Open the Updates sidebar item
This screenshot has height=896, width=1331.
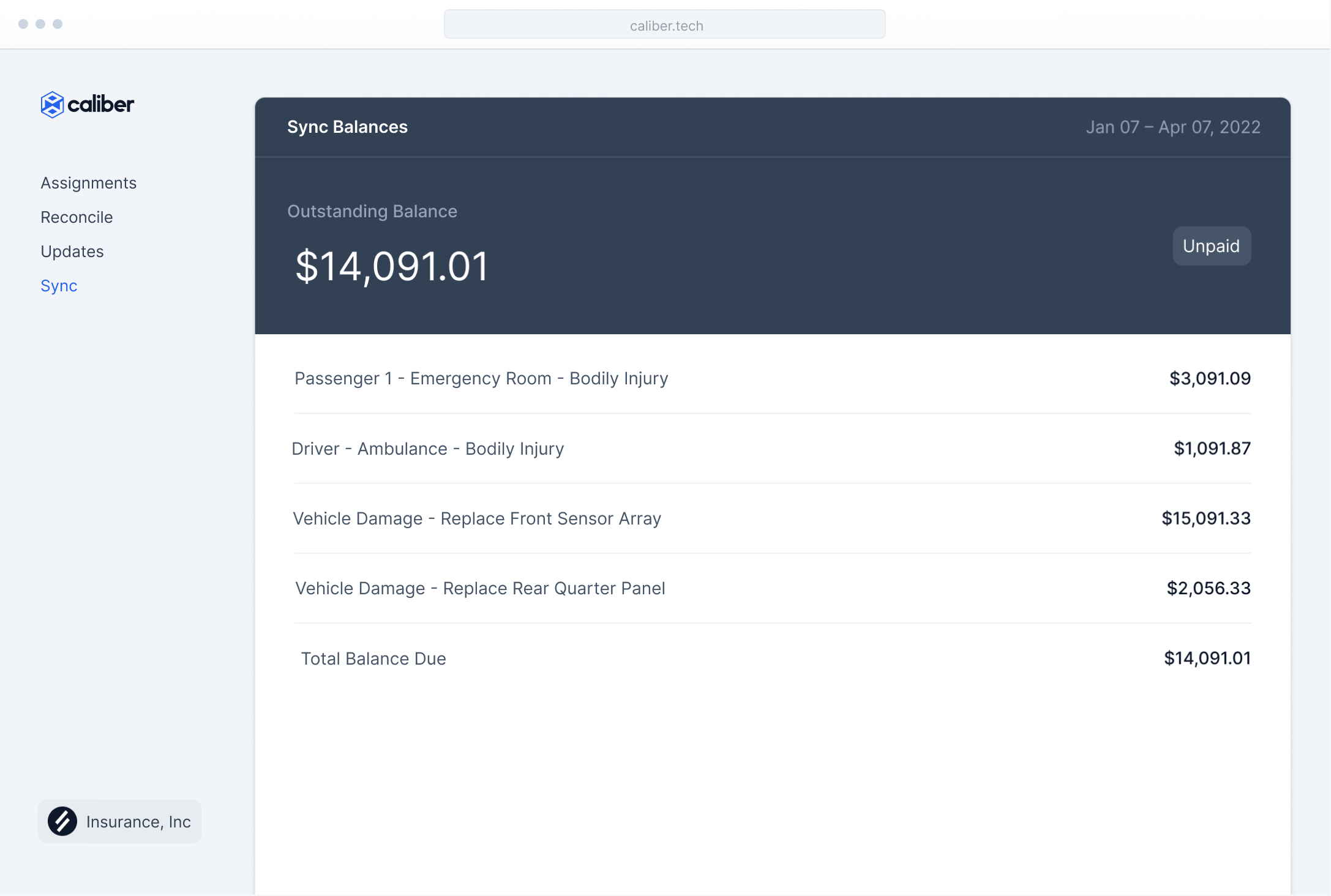72,252
